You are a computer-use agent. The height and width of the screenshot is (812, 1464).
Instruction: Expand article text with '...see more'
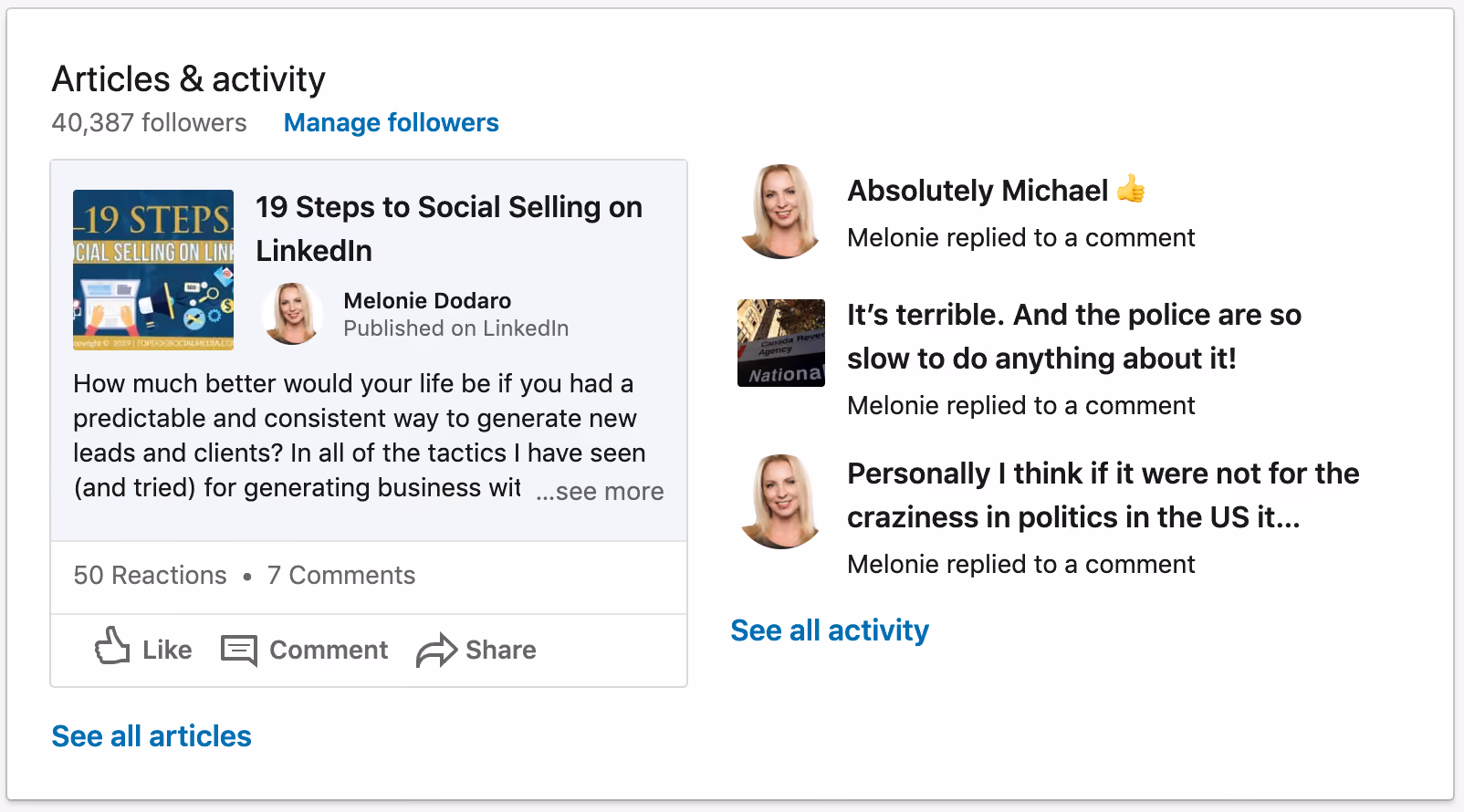tap(600, 492)
